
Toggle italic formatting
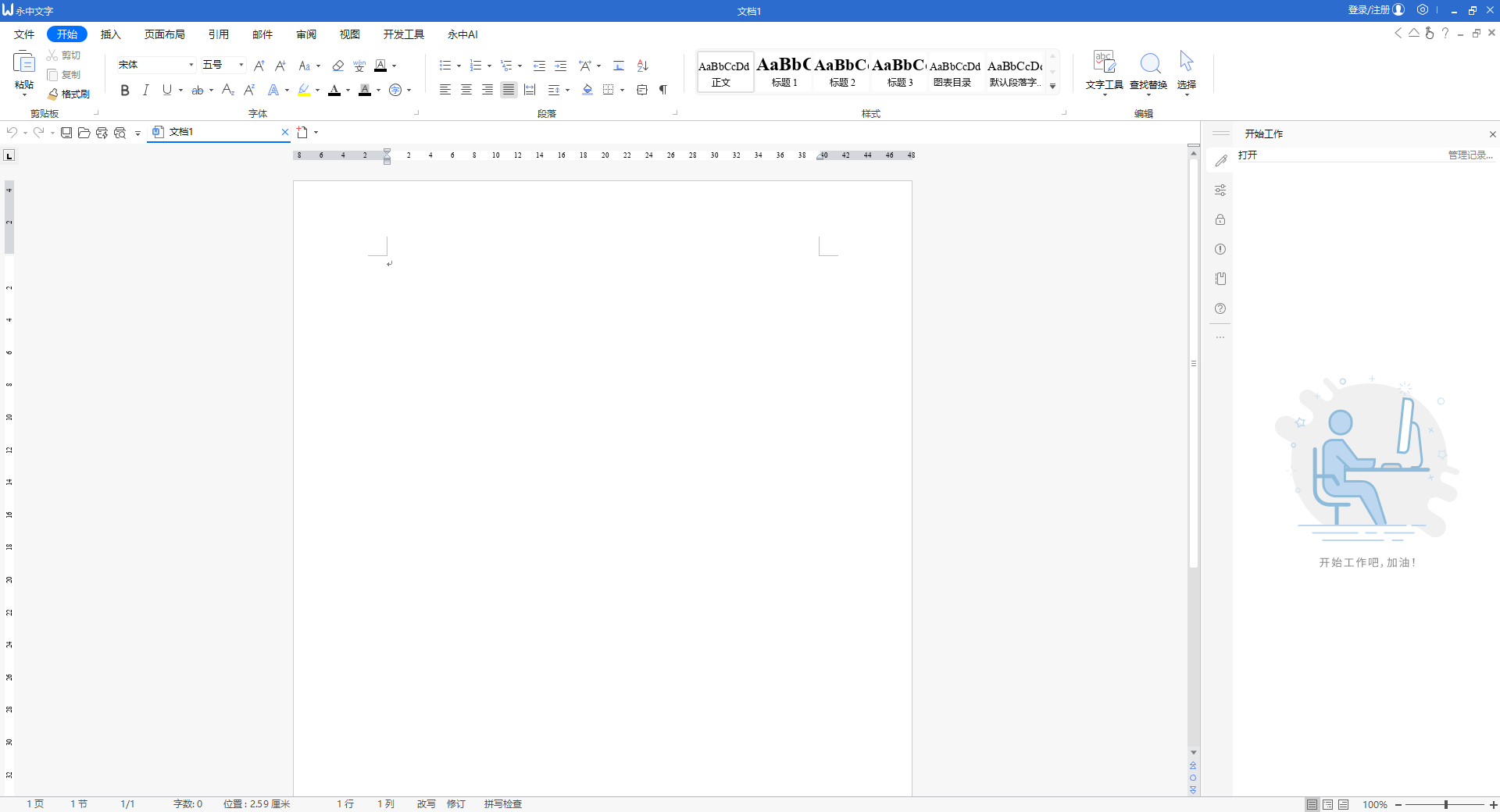coord(145,91)
